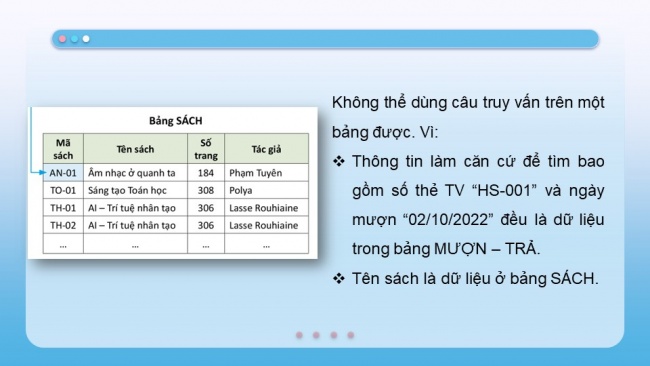Viewport: 650px width, 366px height.
Task: Click the quoted card number "HS-001"
Action: tap(504, 190)
